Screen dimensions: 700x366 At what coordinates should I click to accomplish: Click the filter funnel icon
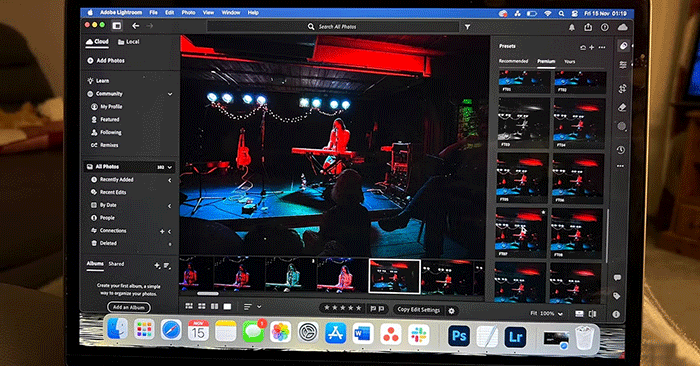click(467, 27)
